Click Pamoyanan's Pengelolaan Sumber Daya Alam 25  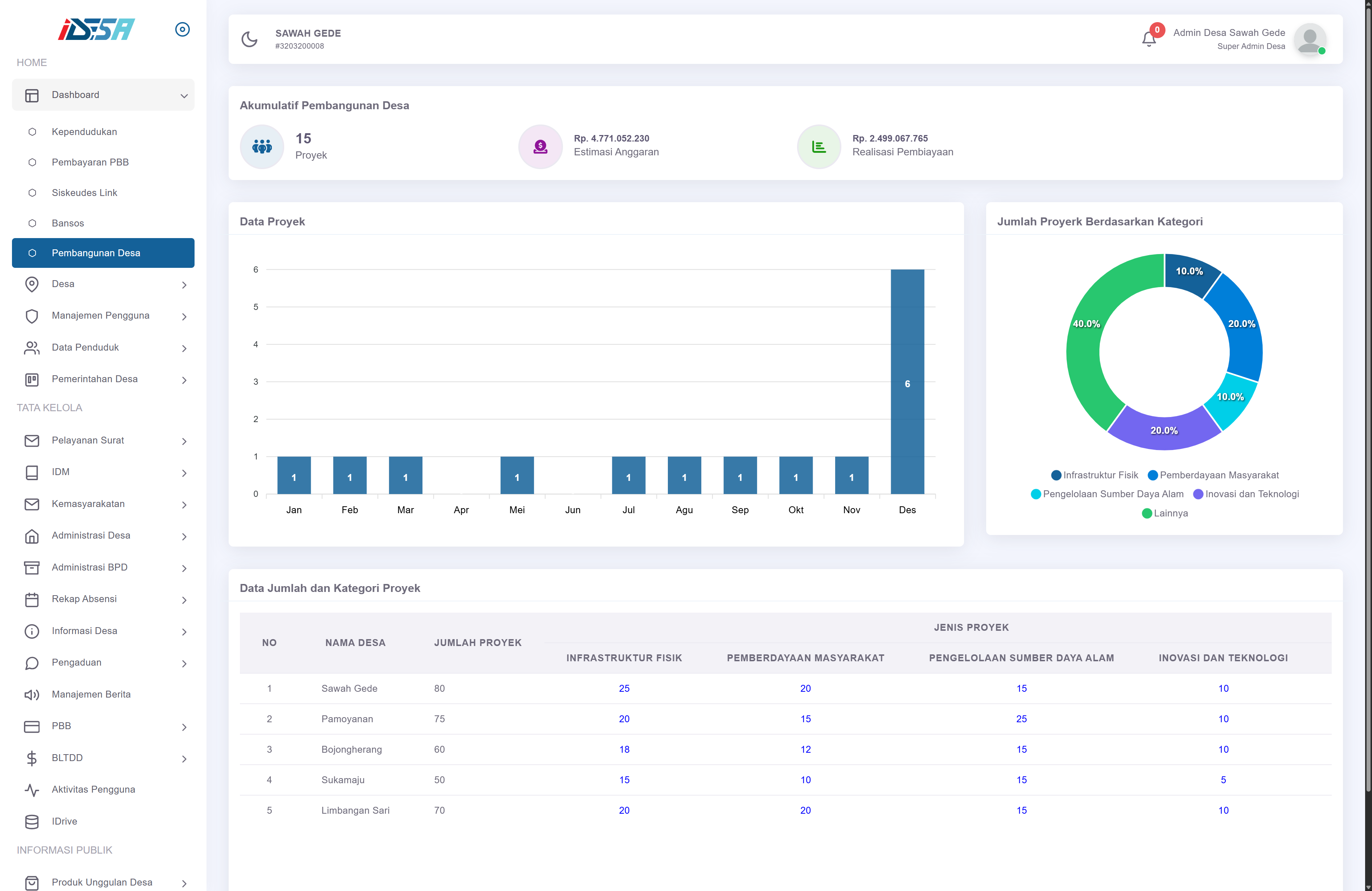1021,719
